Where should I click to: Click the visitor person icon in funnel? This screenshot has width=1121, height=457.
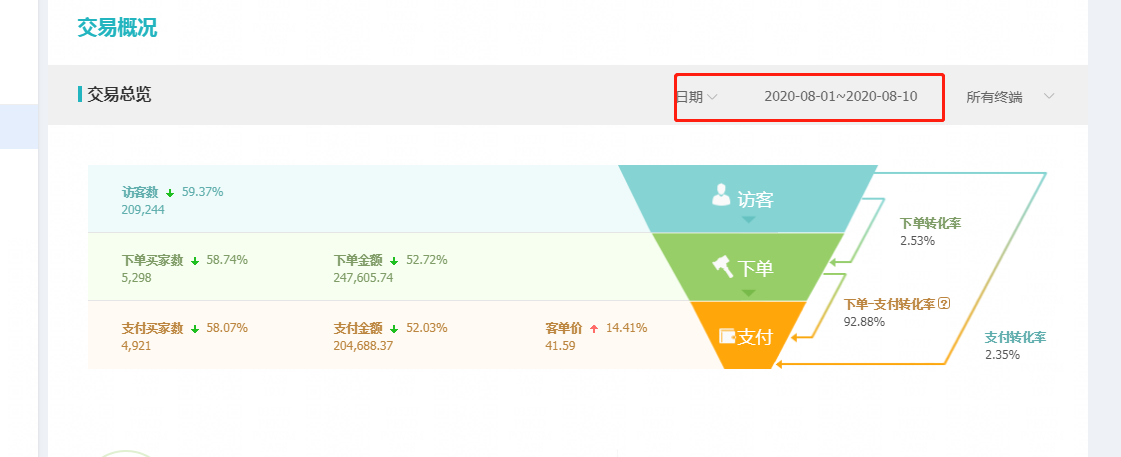(x=721, y=195)
